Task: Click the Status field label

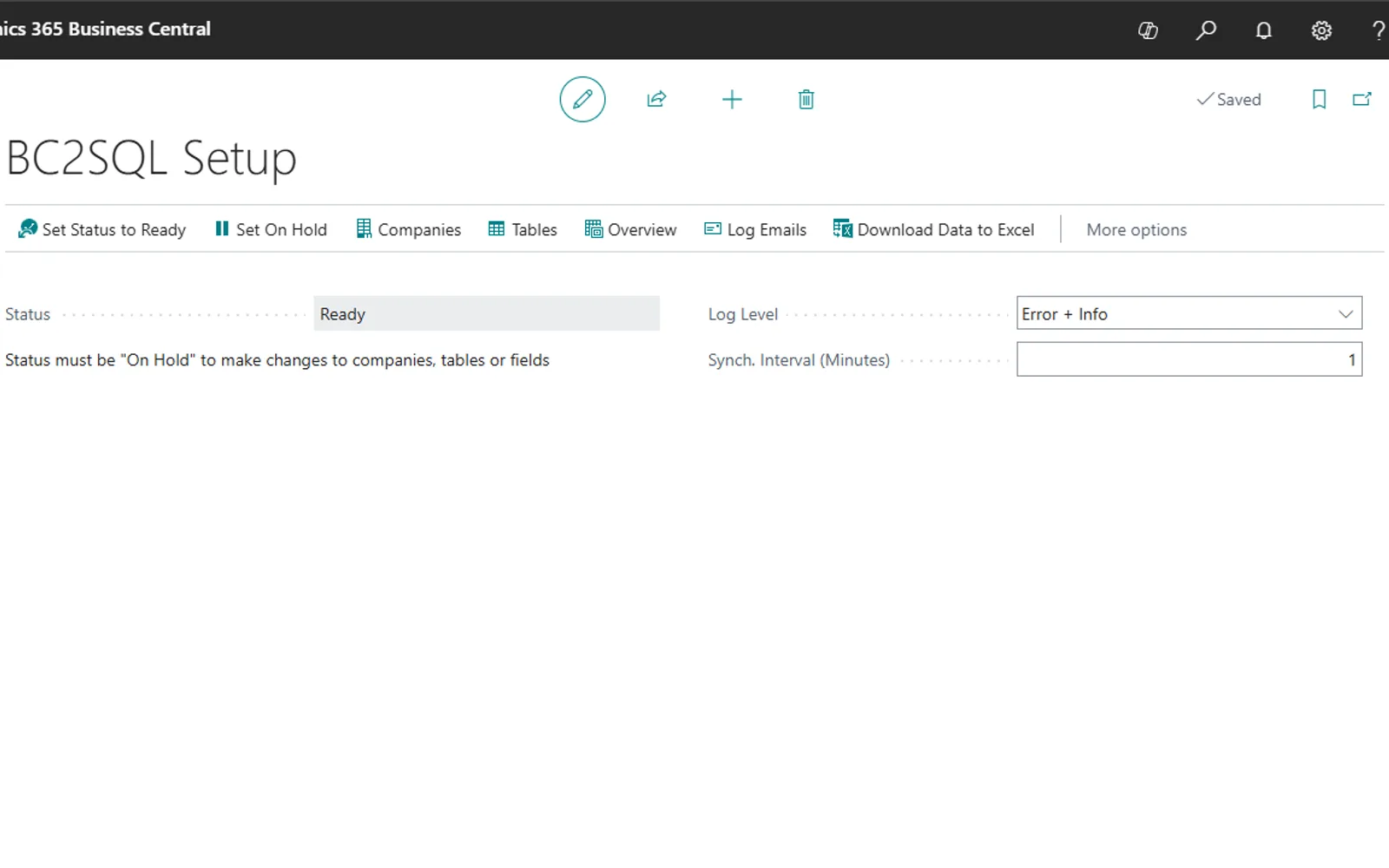Action: coord(28,314)
